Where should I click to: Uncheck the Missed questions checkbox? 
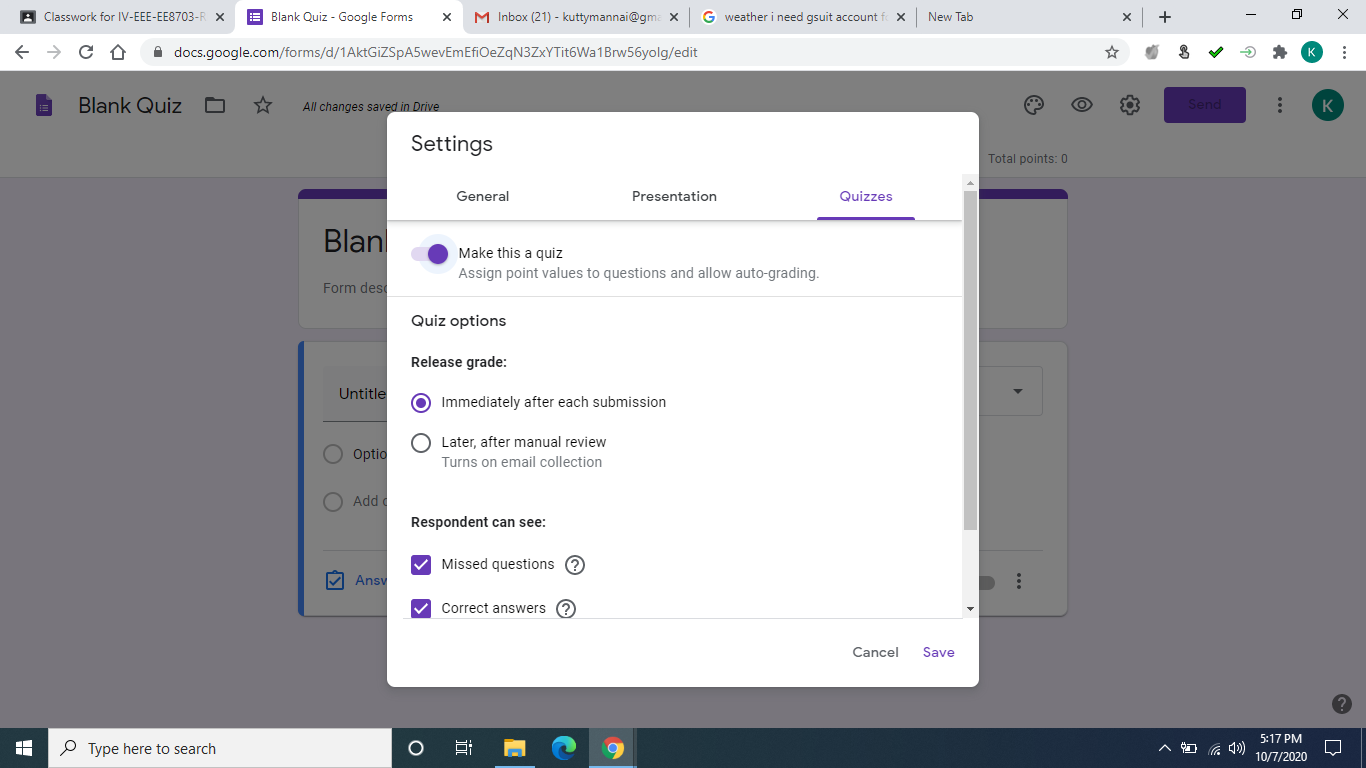[421, 565]
